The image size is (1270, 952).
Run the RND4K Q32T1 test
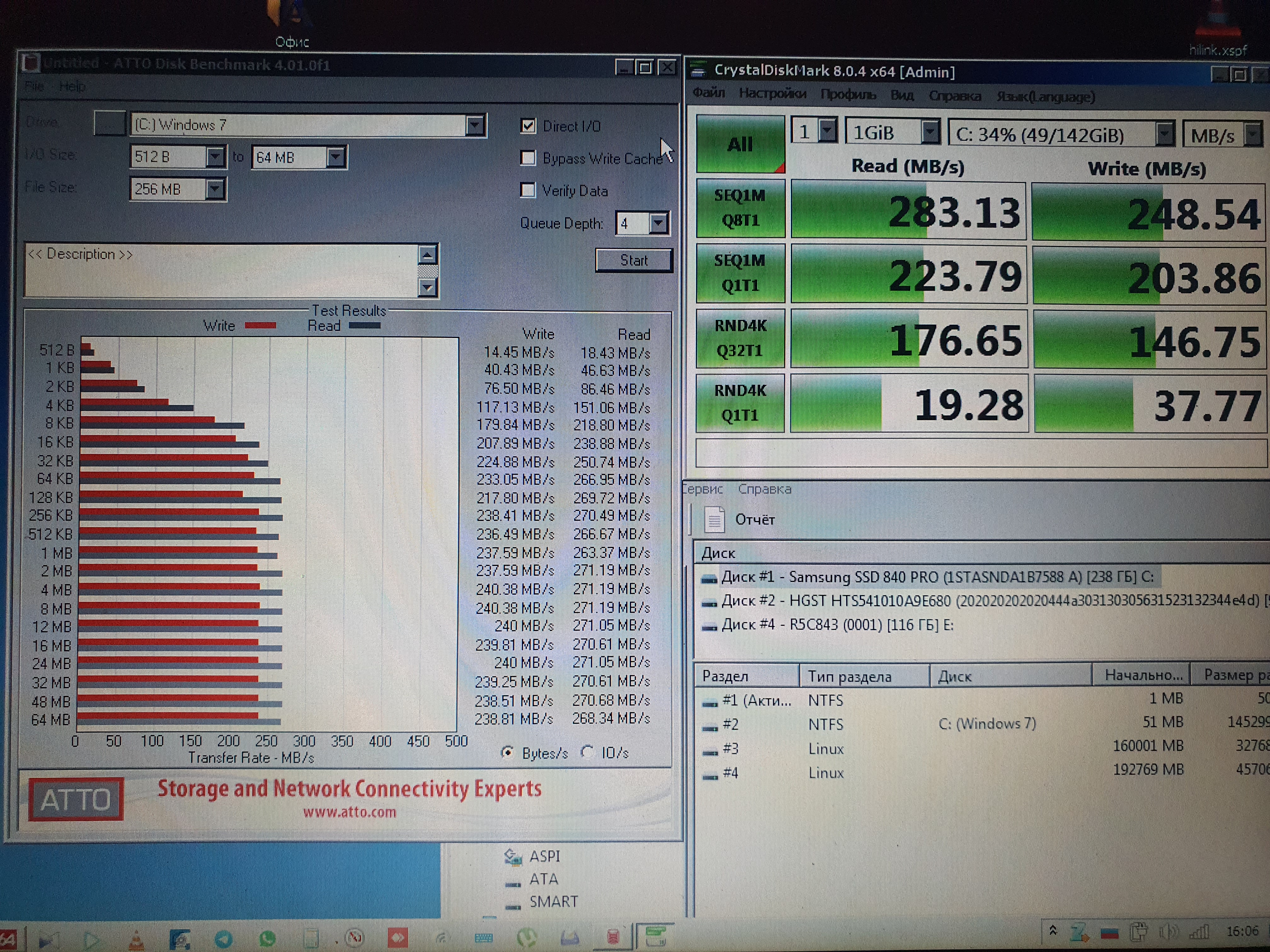[x=740, y=338]
